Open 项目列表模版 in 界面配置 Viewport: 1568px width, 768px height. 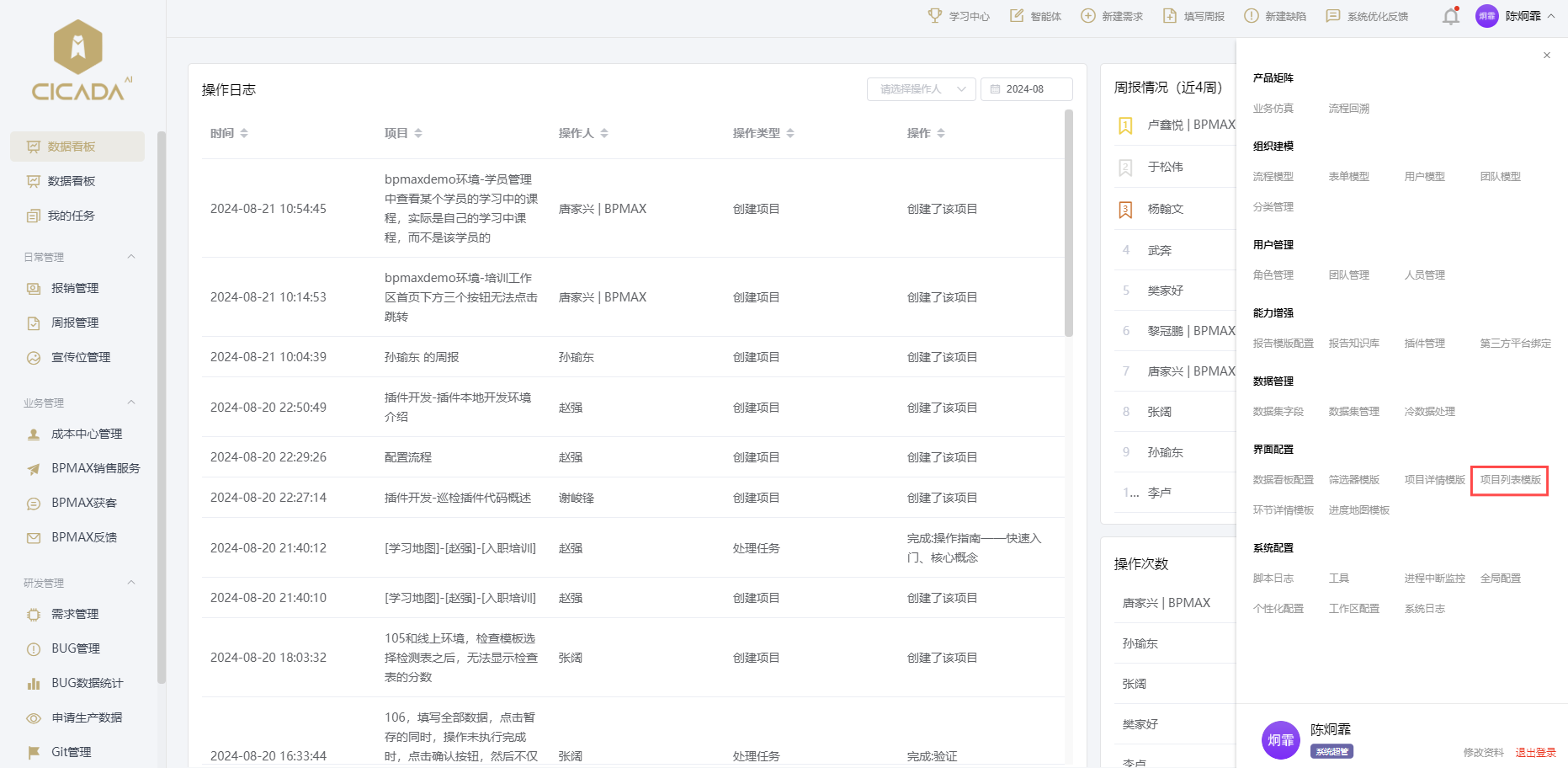(1510, 480)
